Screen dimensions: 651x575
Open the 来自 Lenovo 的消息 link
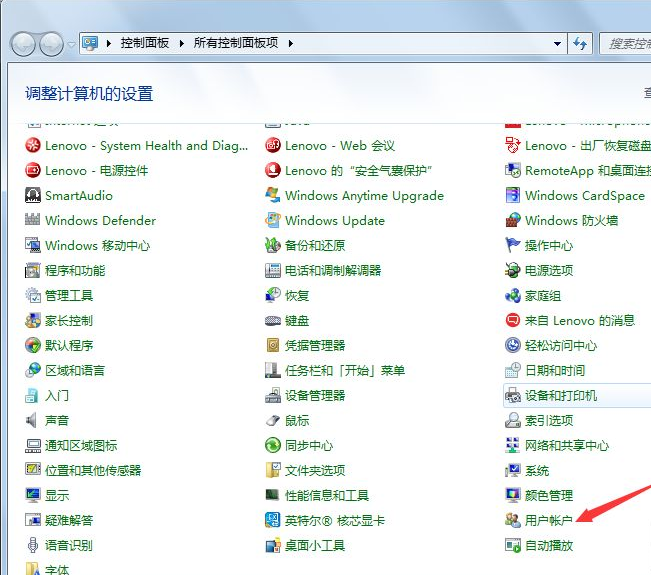[580, 321]
